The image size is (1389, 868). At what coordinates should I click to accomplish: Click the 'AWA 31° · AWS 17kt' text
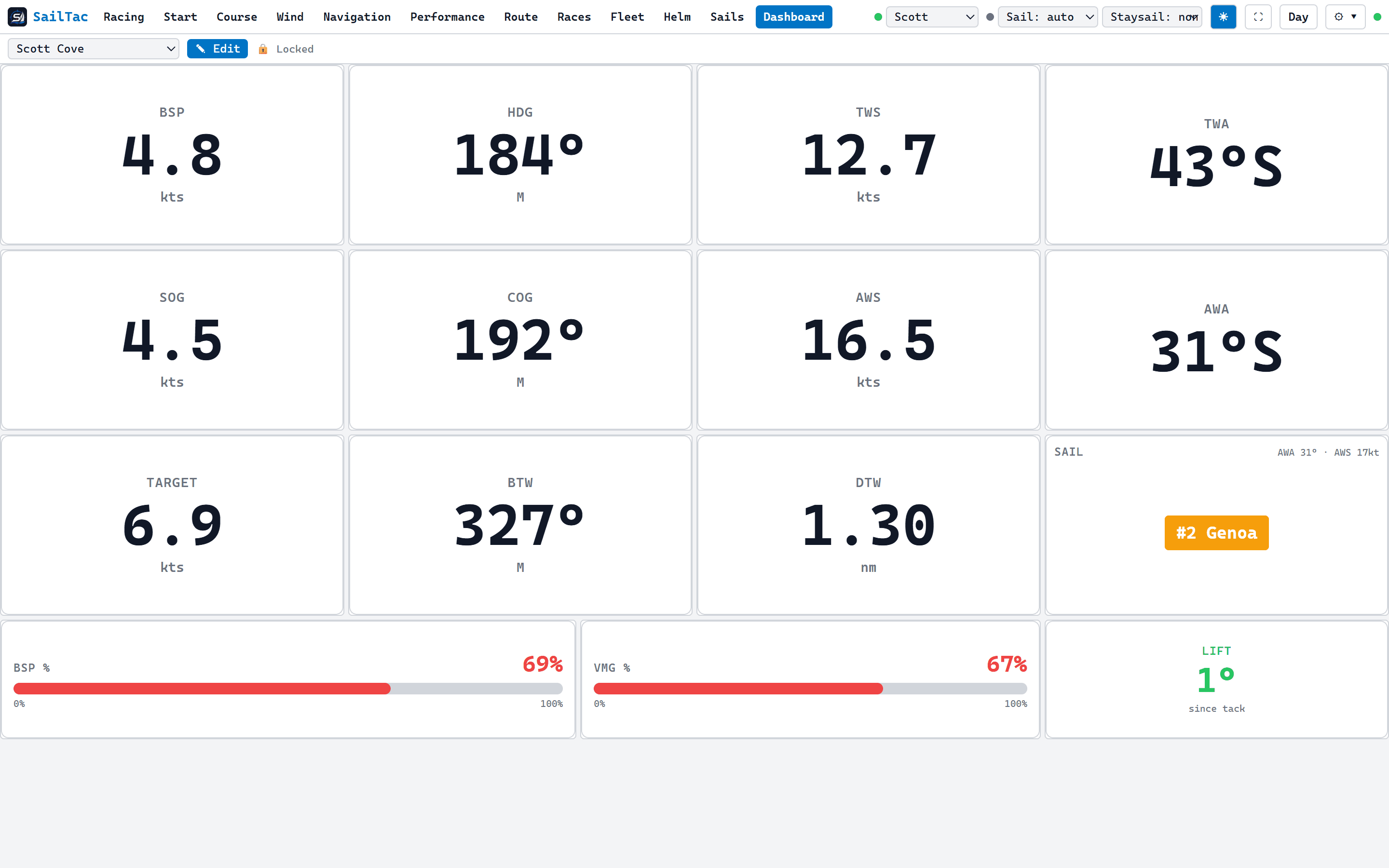click(x=1328, y=452)
